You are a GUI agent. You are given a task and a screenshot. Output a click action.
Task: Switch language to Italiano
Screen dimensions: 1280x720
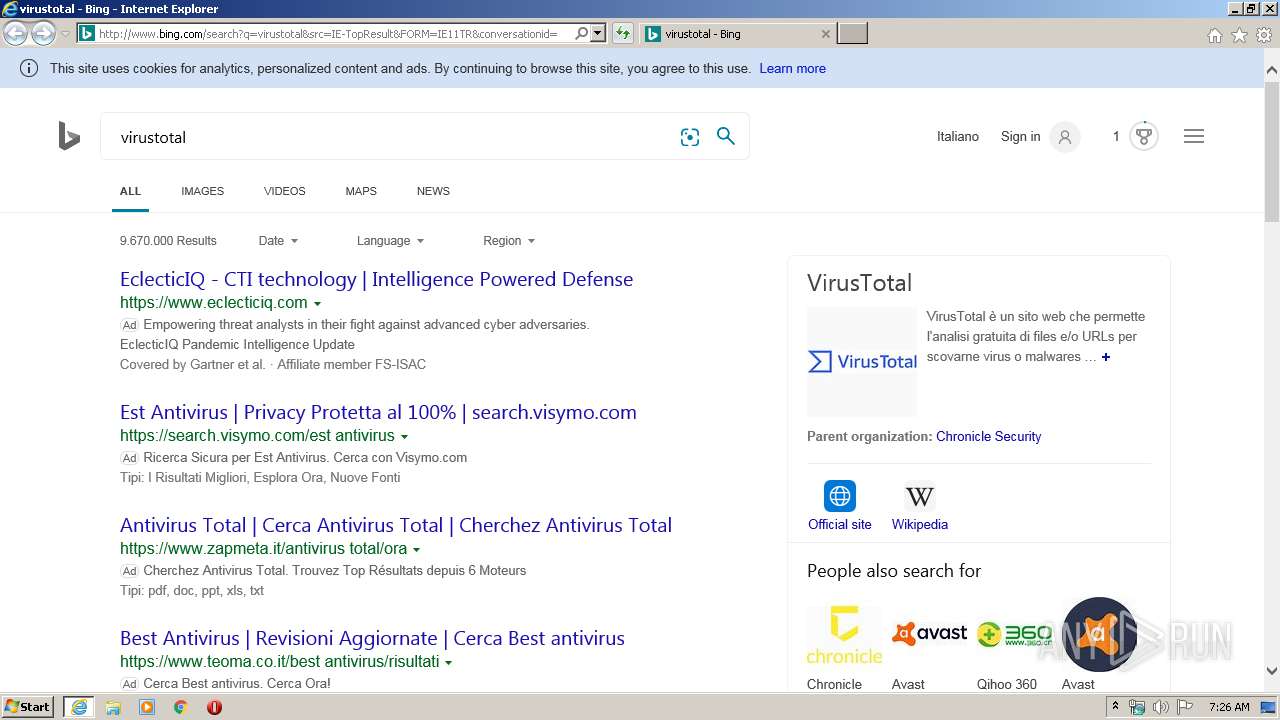coord(958,136)
